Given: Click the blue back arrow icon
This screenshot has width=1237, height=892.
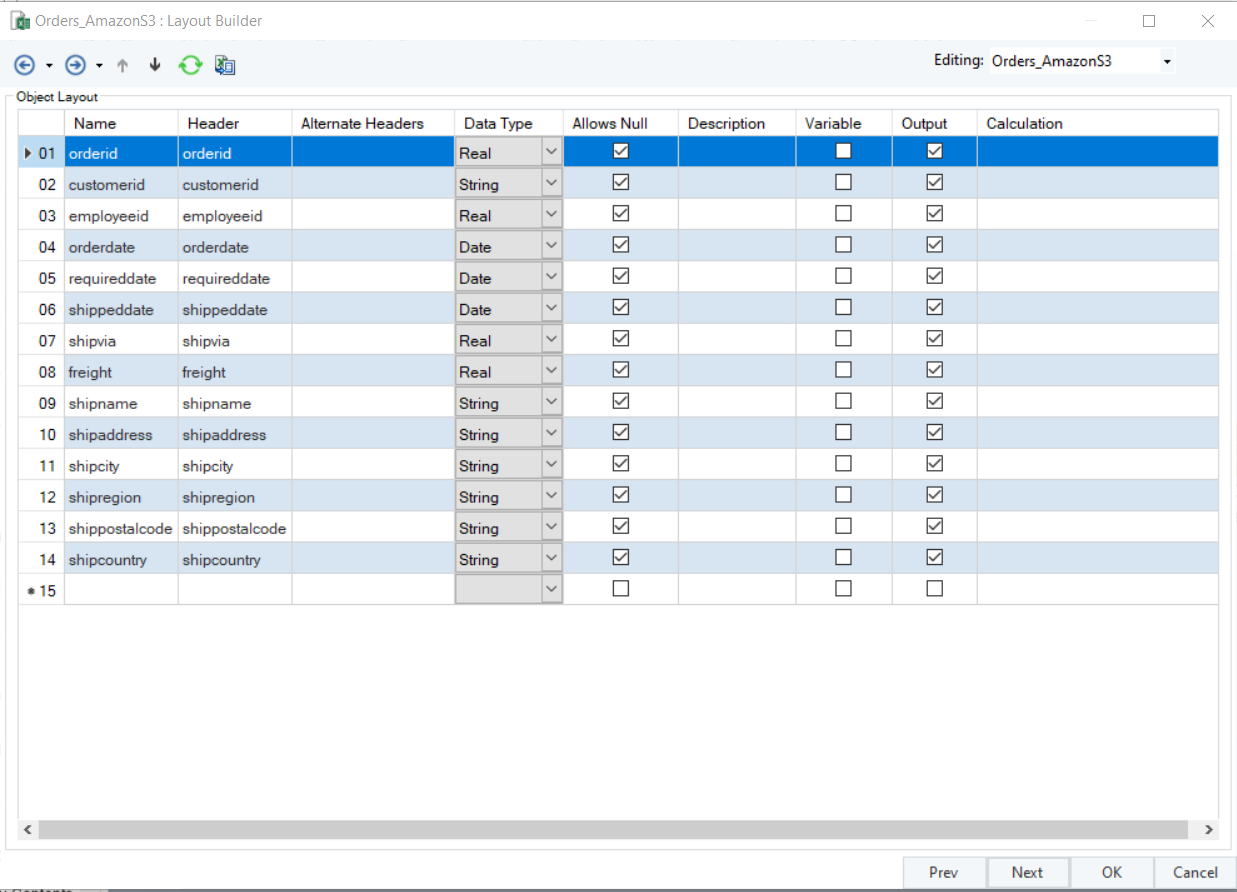Looking at the screenshot, I should 25,65.
